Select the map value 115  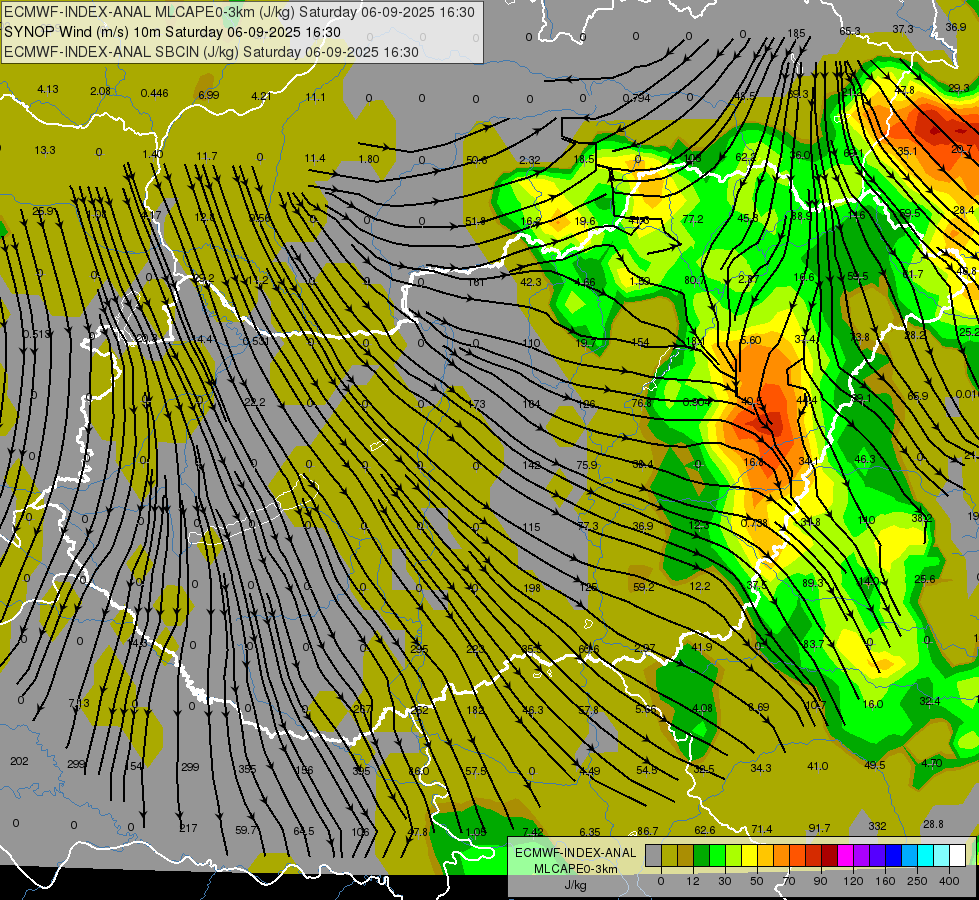(531, 527)
